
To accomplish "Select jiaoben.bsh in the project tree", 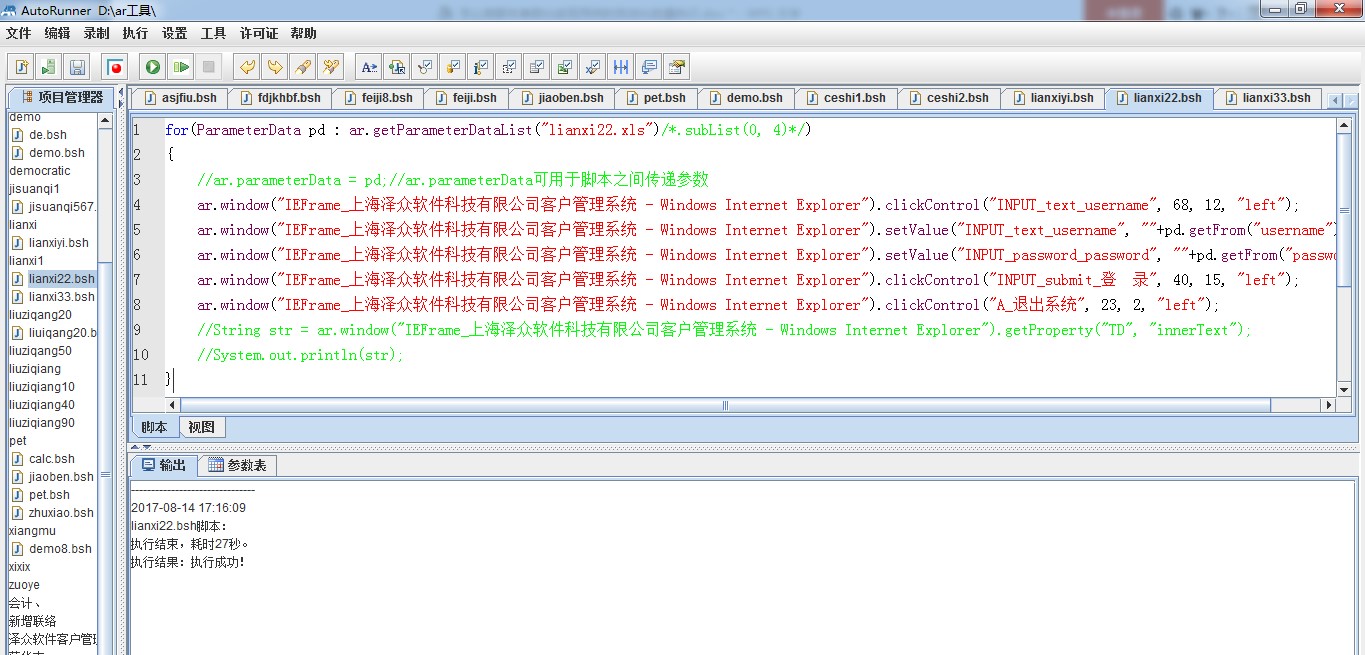I will [x=61, y=477].
